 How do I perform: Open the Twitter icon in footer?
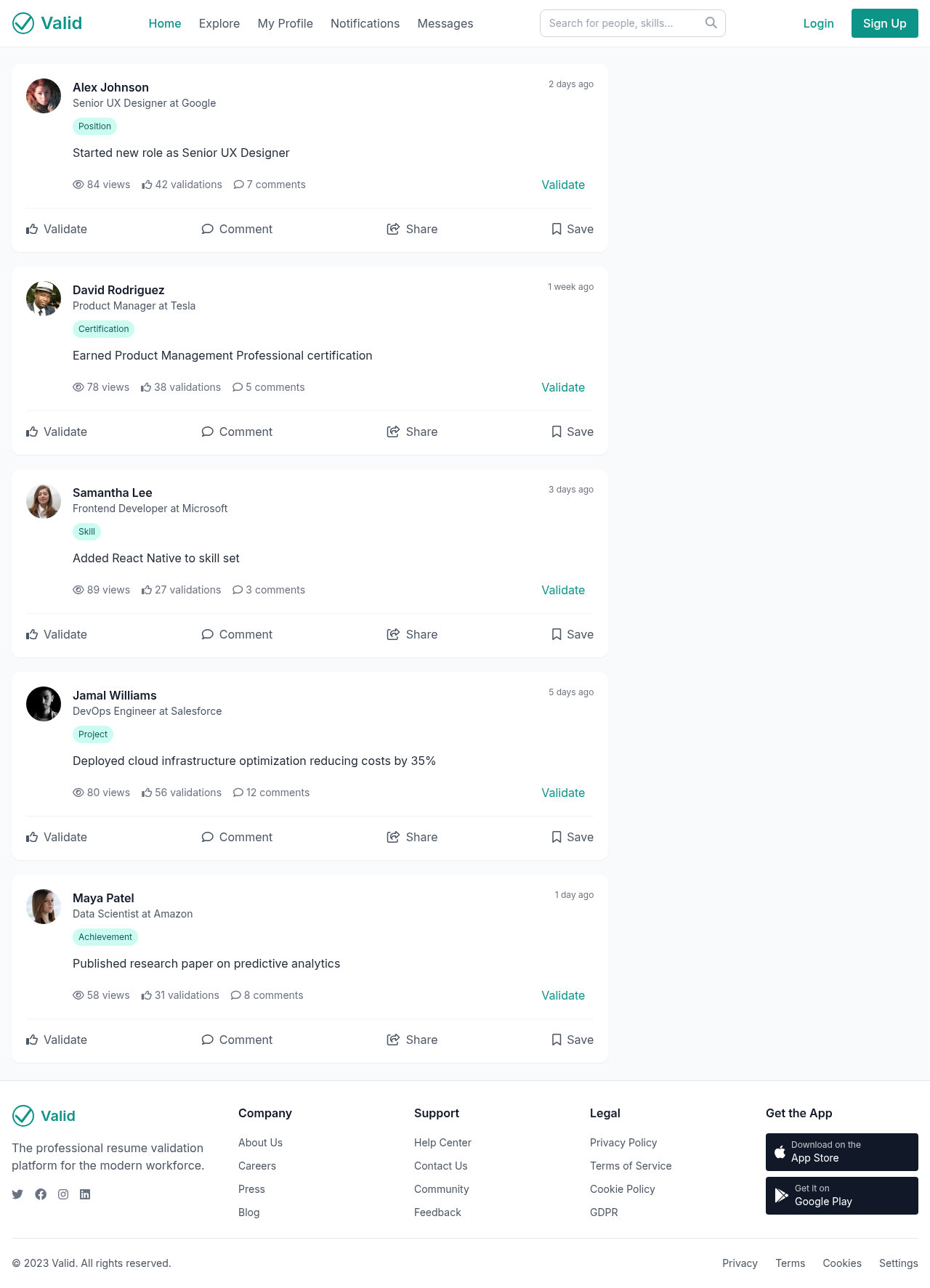tap(17, 1194)
